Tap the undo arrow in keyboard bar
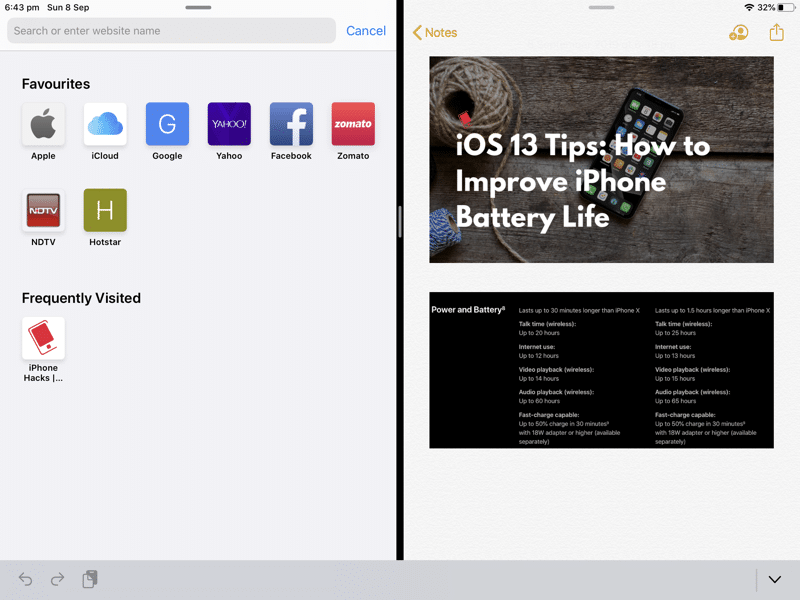This screenshot has width=800, height=600. click(26, 579)
